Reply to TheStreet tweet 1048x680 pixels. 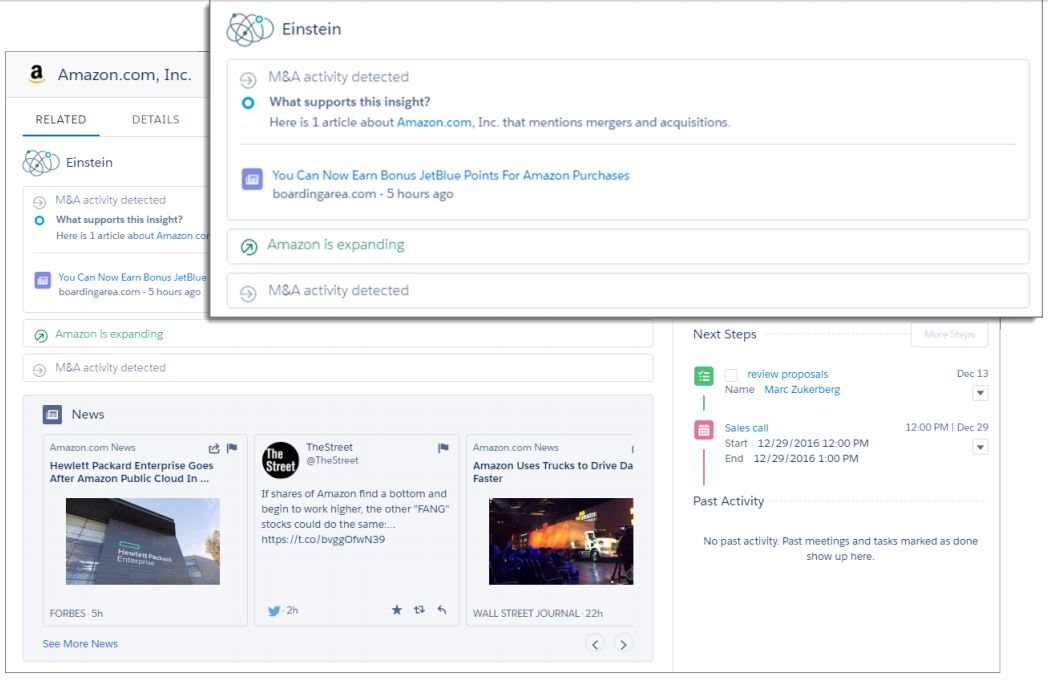pyautogui.click(x=442, y=610)
